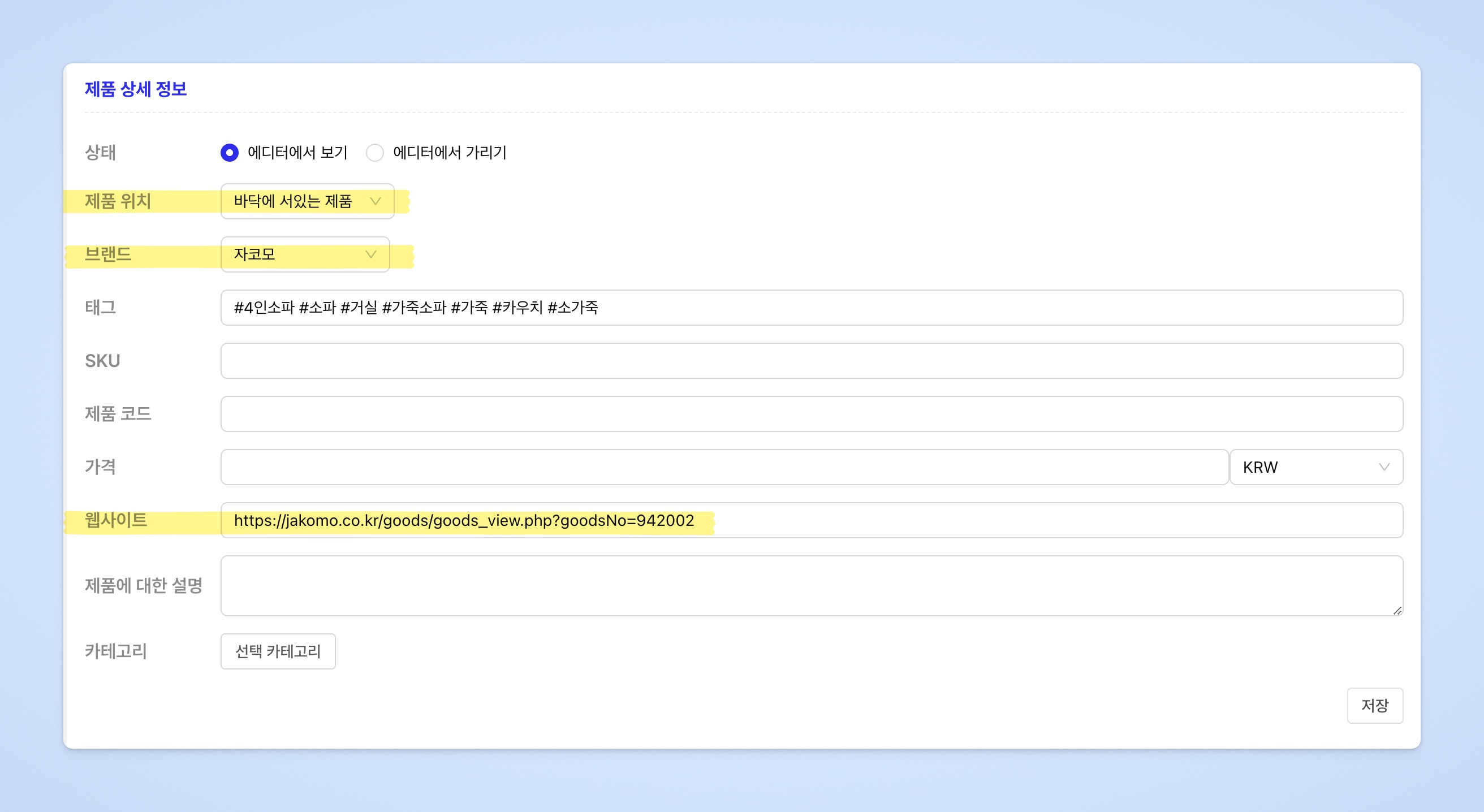
Task: Click chevron arrow in 브랜드 dropdown
Action: tap(371, 254)
